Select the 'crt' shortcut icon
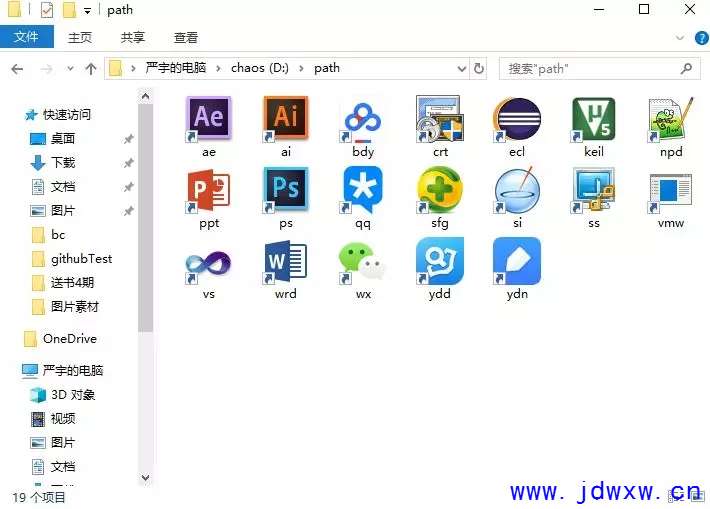This screenshot has width=710, height=509. point(440,126)
